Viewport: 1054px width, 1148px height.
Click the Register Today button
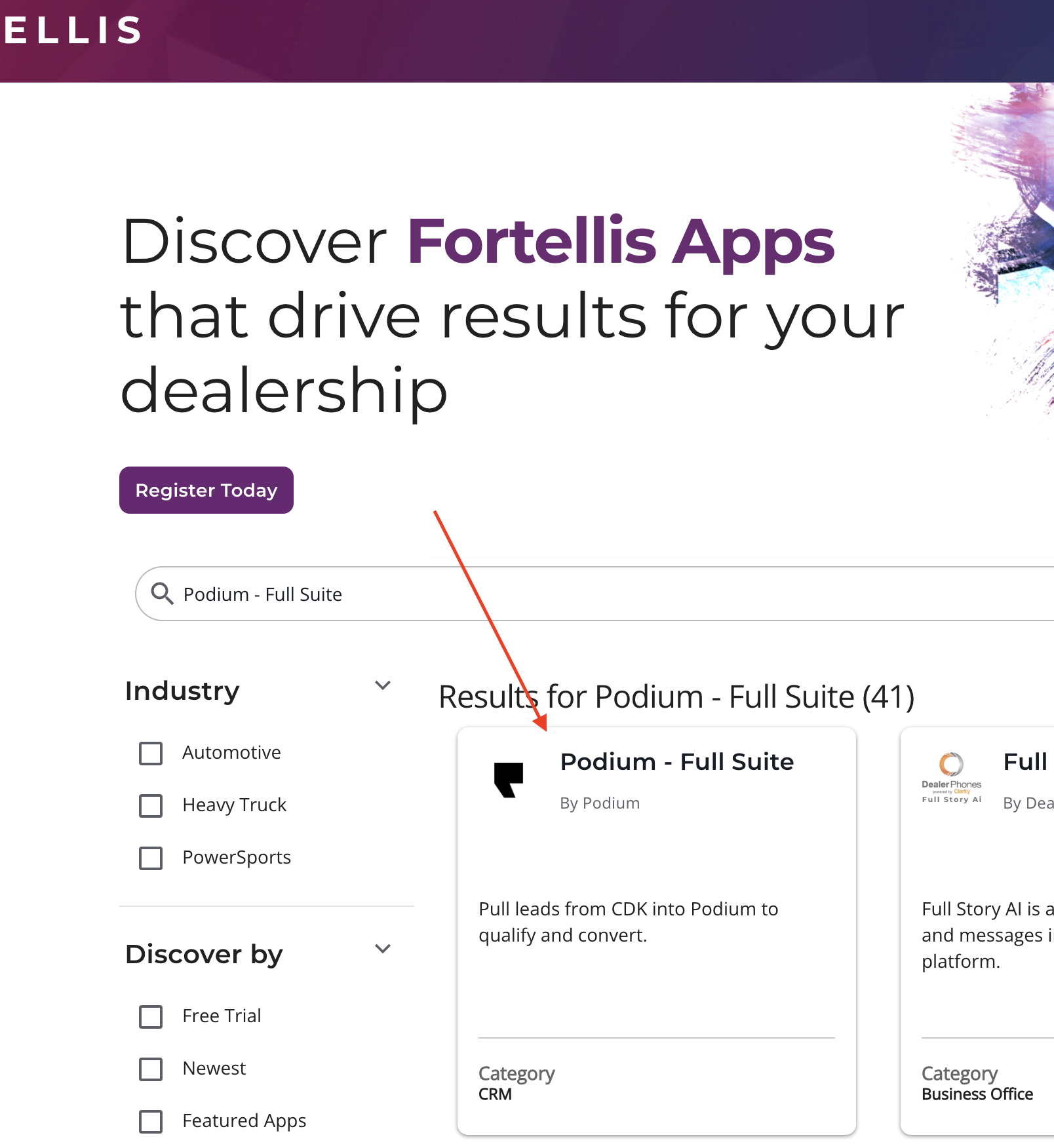coord(206,489)
